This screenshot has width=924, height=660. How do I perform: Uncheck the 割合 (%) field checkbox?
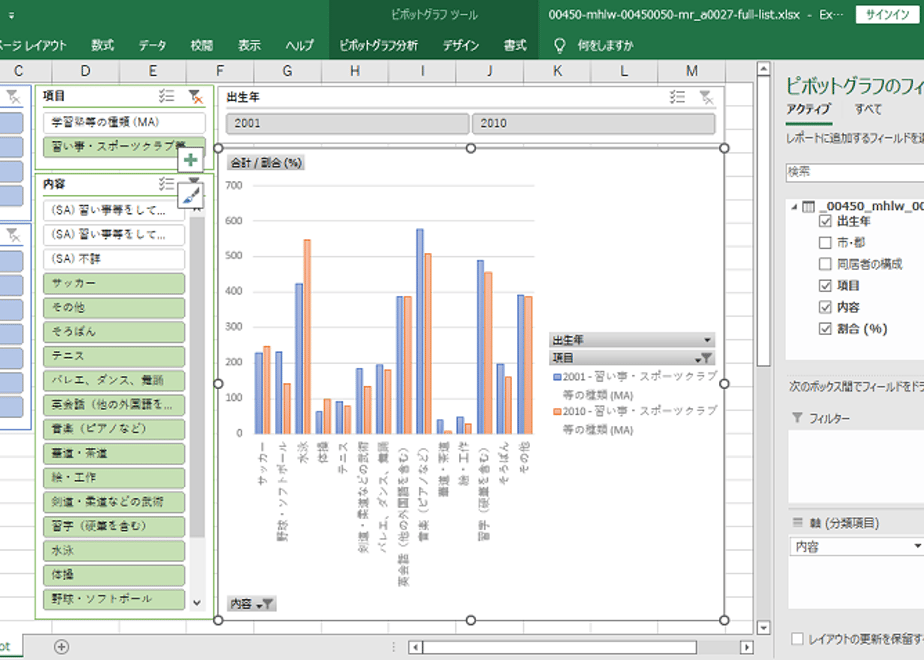[x=825, y=329]
